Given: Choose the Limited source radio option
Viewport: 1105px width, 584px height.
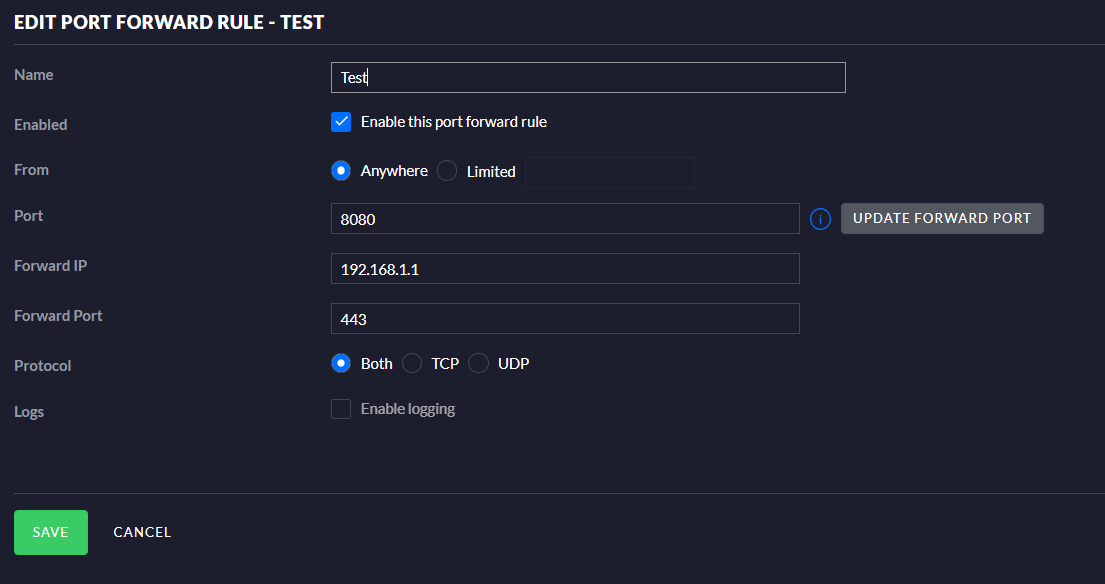Looking at the screenshot, I should pos(447,171).
